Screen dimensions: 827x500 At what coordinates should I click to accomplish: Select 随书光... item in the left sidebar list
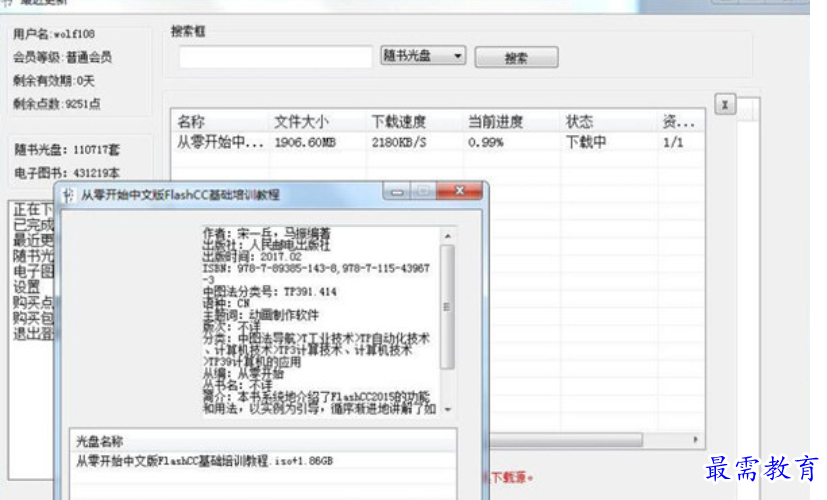(x=33, y=256)
